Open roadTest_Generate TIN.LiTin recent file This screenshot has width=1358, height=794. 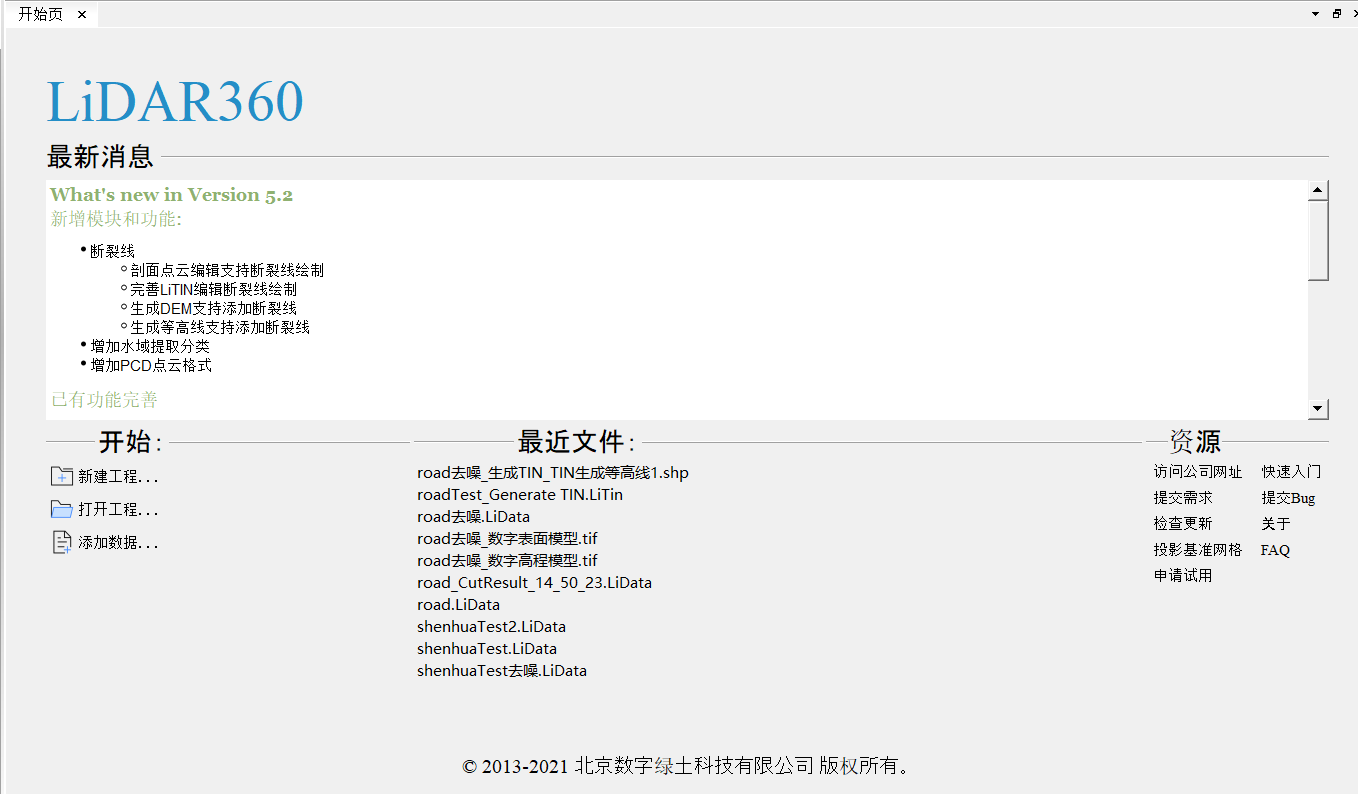coord(520,495)
